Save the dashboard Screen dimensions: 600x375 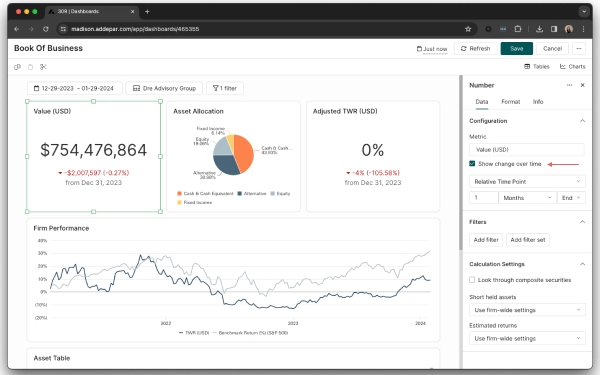pyautogui.click(x=517, y=49)
